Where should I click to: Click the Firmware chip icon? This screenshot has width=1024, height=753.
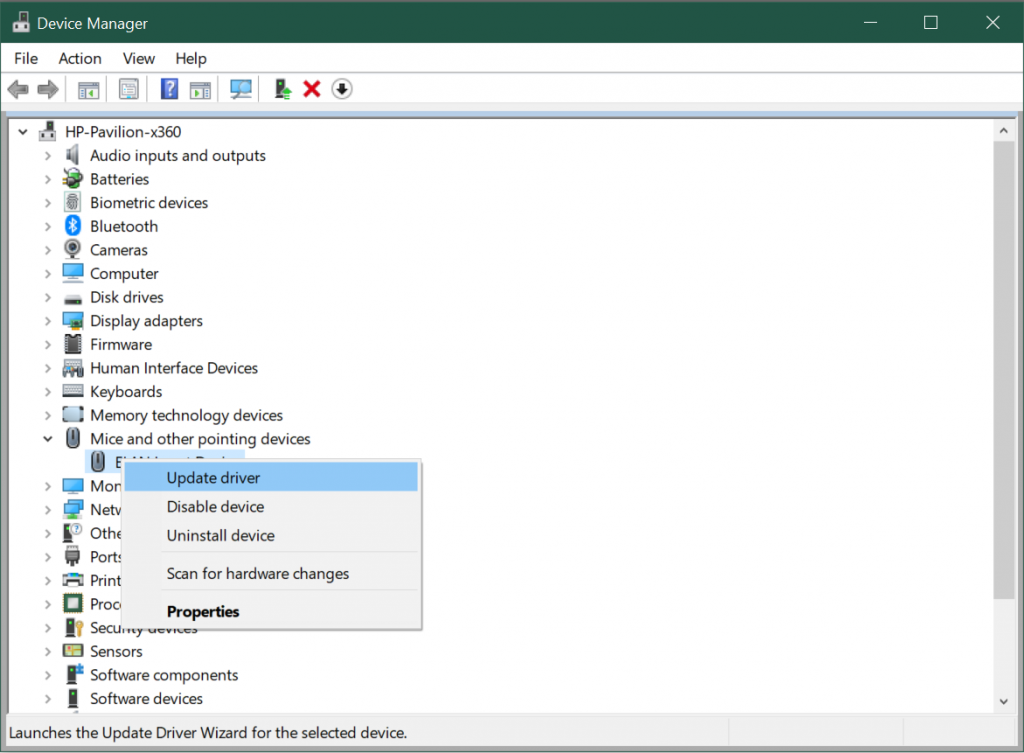(72, 344)
